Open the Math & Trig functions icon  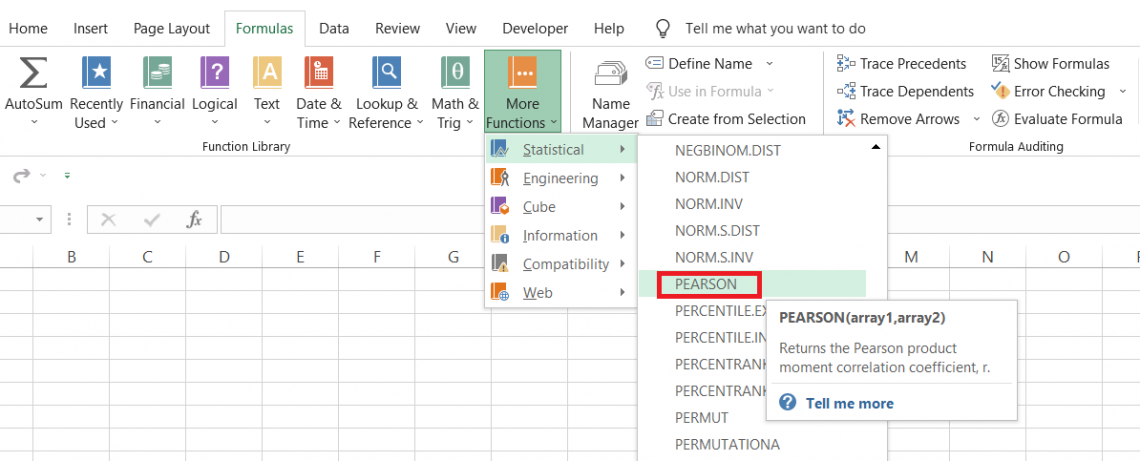tap(455, 73)
